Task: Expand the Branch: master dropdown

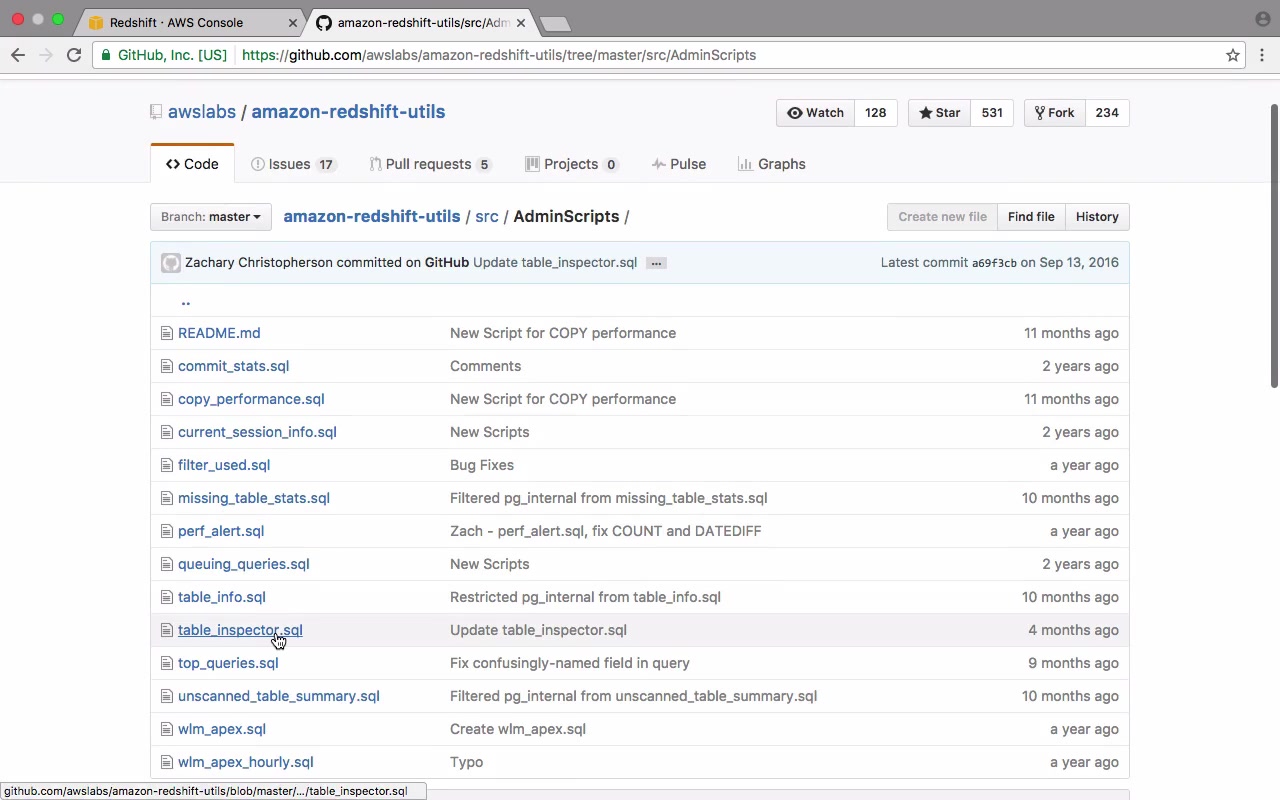Action: pos(211,217)
